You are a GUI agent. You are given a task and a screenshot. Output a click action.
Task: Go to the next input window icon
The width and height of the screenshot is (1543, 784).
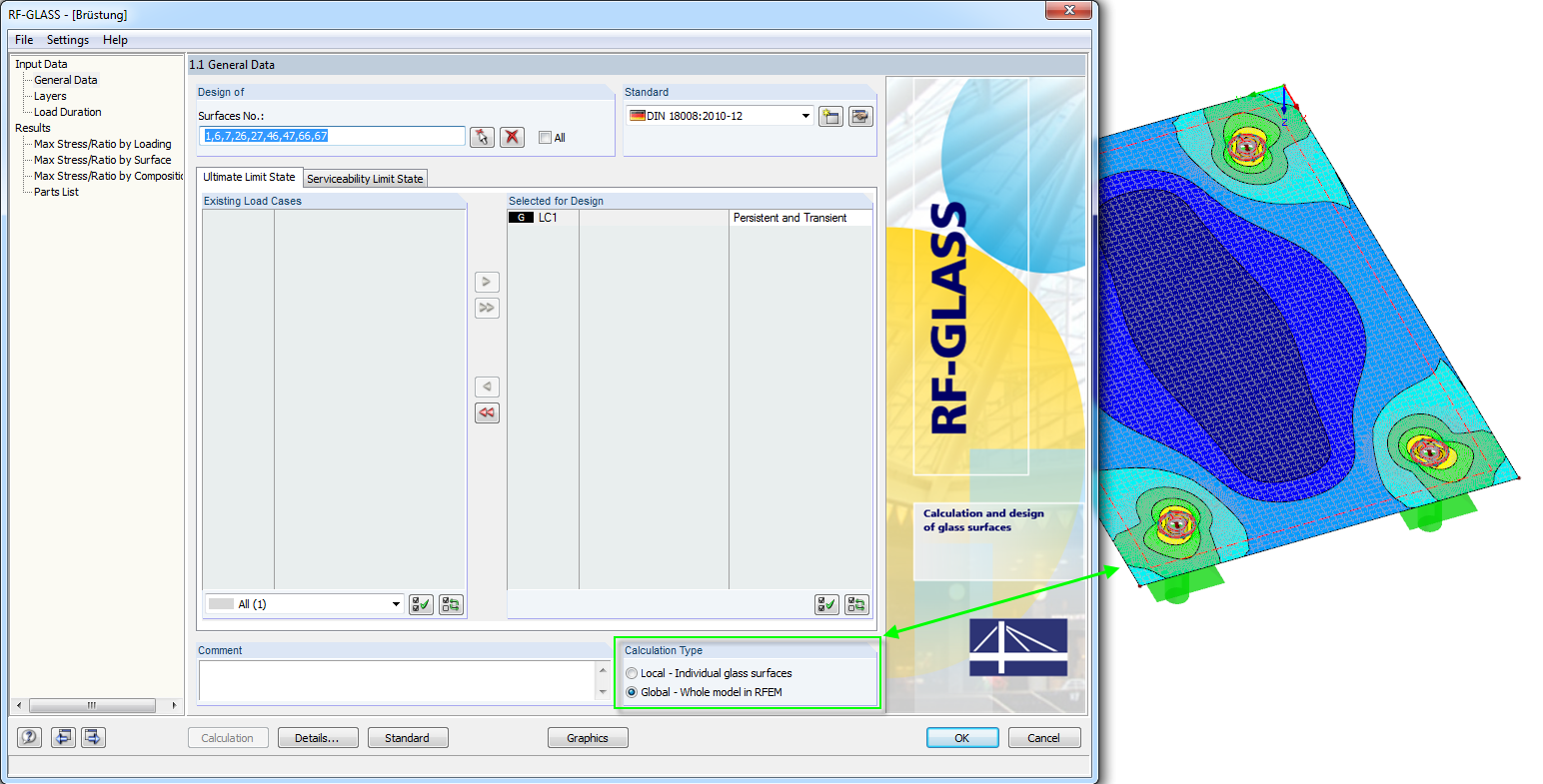point(93,737)
